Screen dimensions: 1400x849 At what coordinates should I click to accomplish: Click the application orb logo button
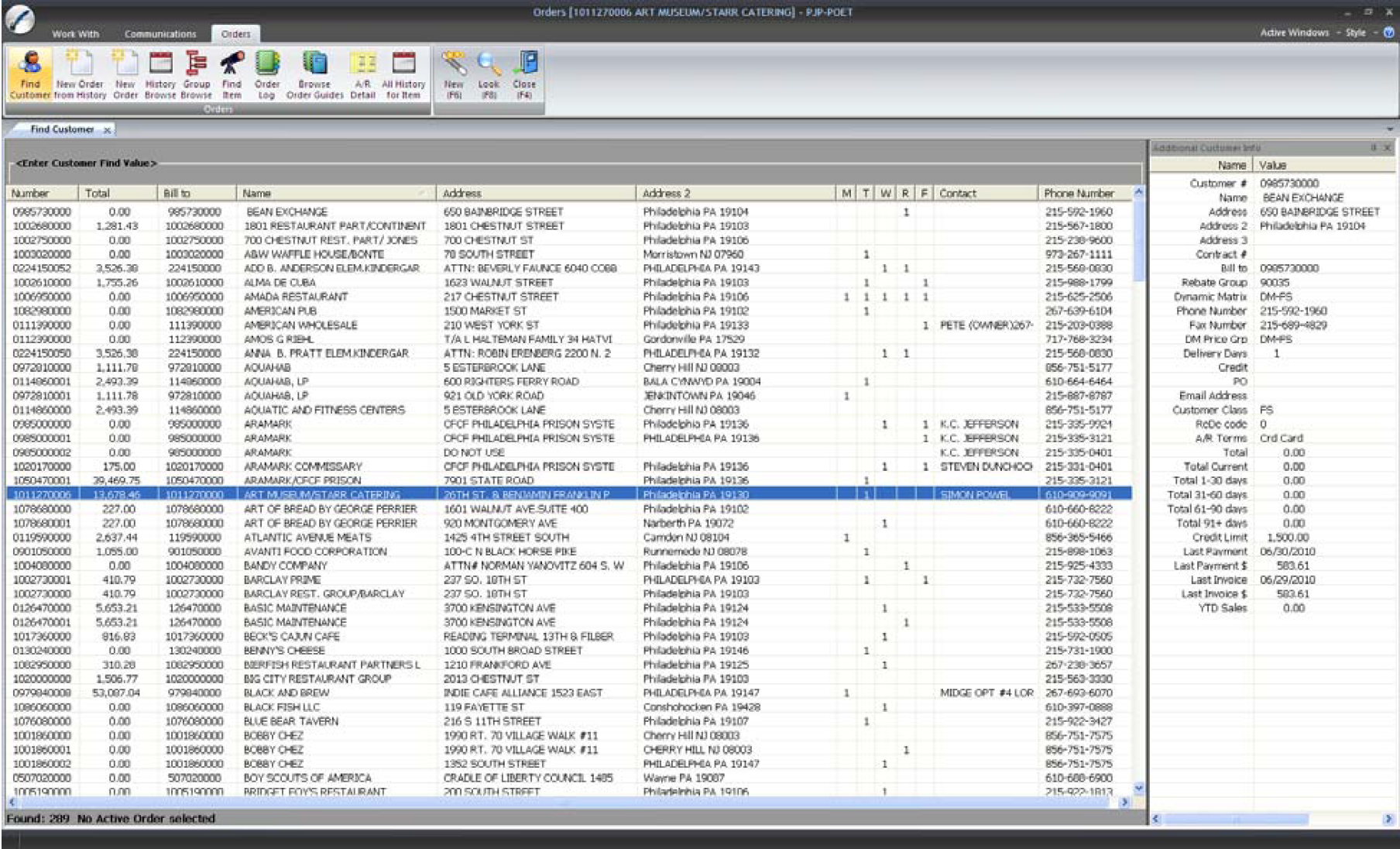19,19
